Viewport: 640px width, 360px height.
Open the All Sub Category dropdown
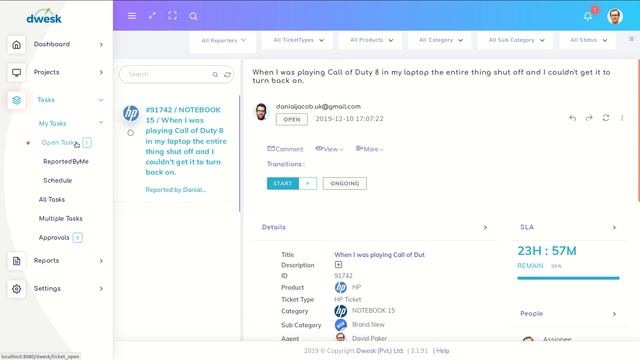point(516,40)
